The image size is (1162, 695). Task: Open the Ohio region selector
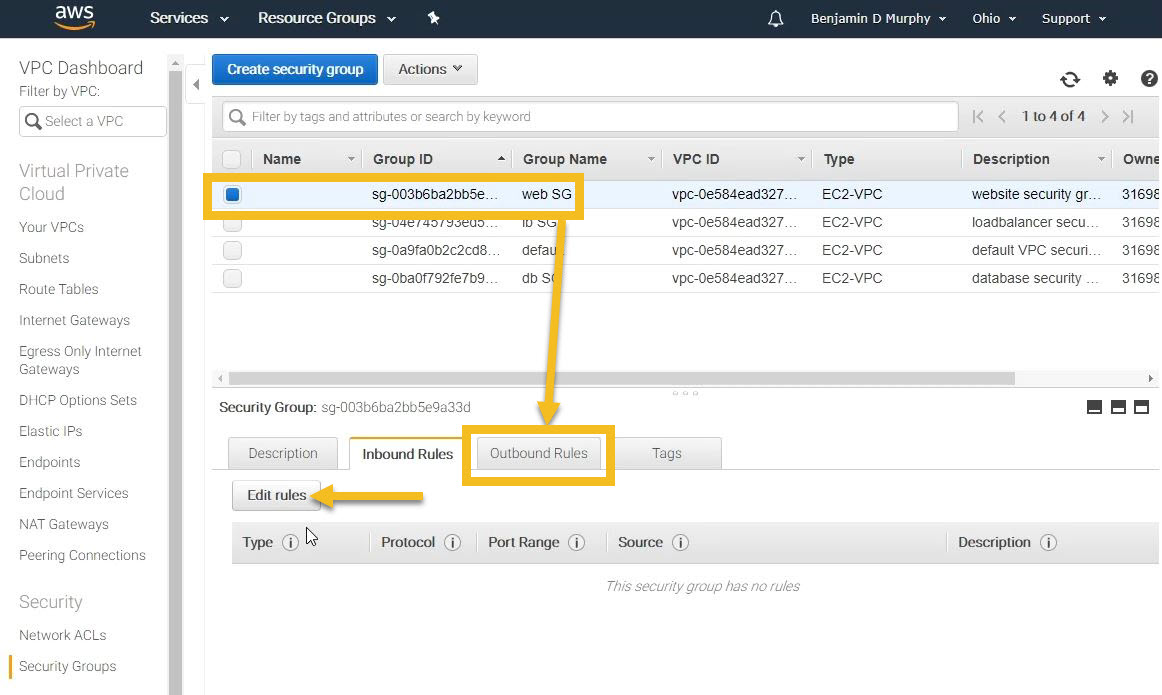(x=994, y=19)
